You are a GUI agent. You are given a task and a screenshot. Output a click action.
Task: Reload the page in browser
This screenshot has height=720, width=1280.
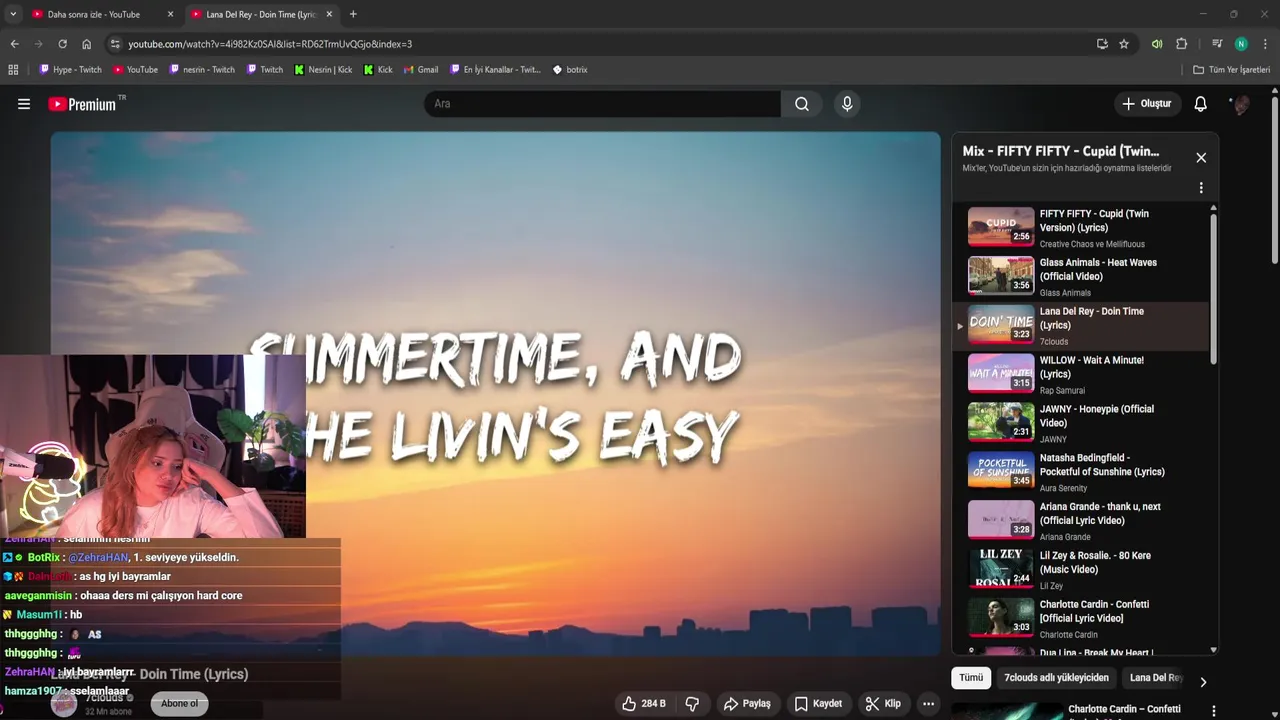[62, 44]
